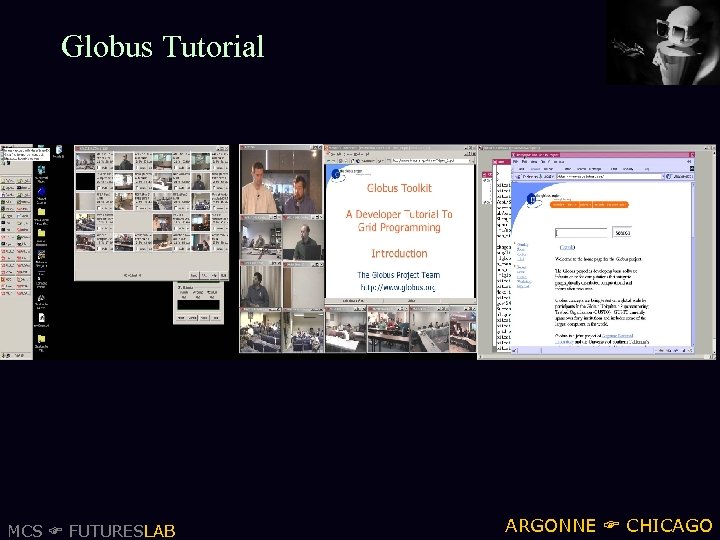
Task: Click the black display in small audio window
Action: [198, 305]
